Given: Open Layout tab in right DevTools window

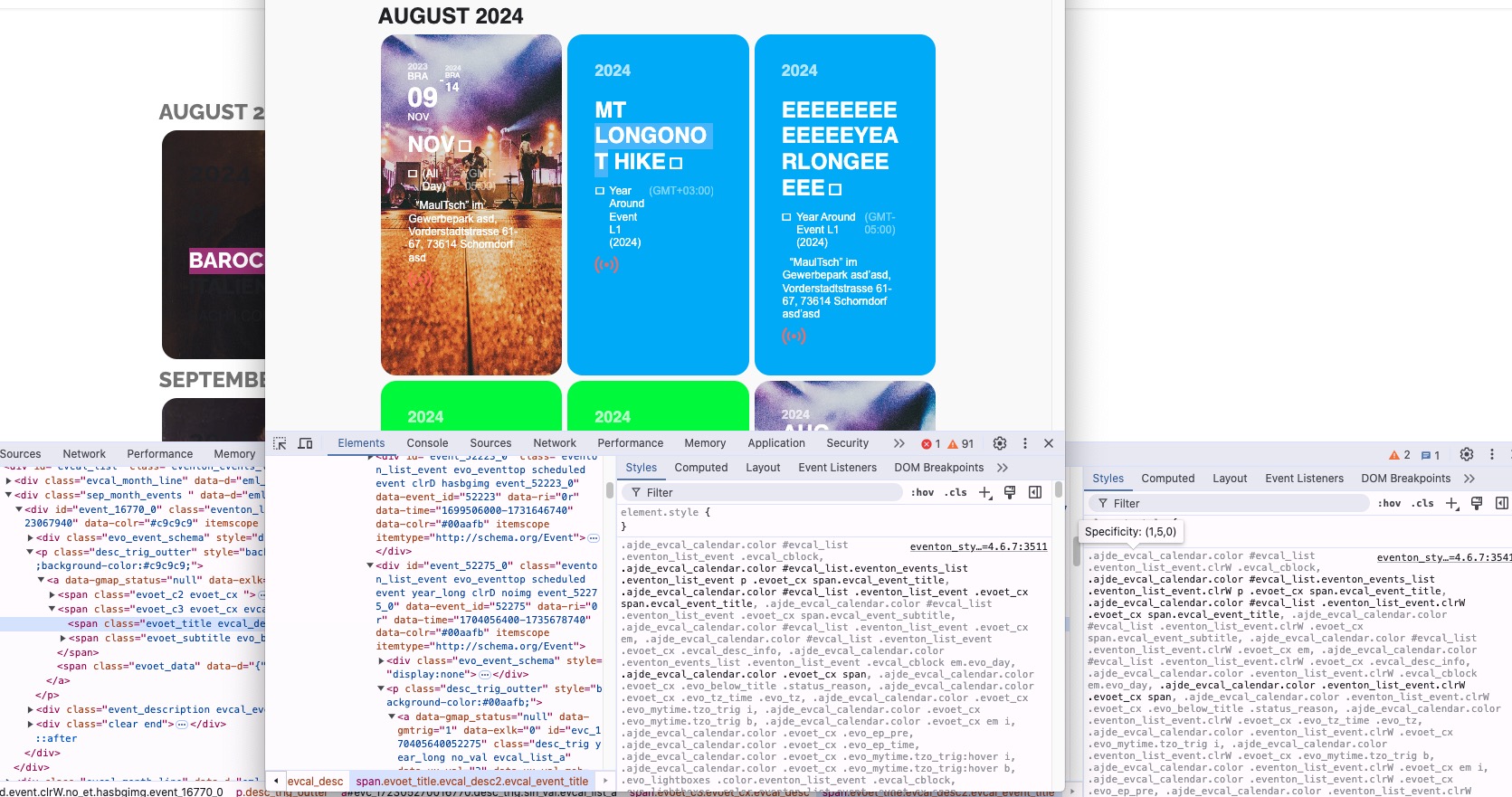Looking at the screenshot, I should (1230, 479).
